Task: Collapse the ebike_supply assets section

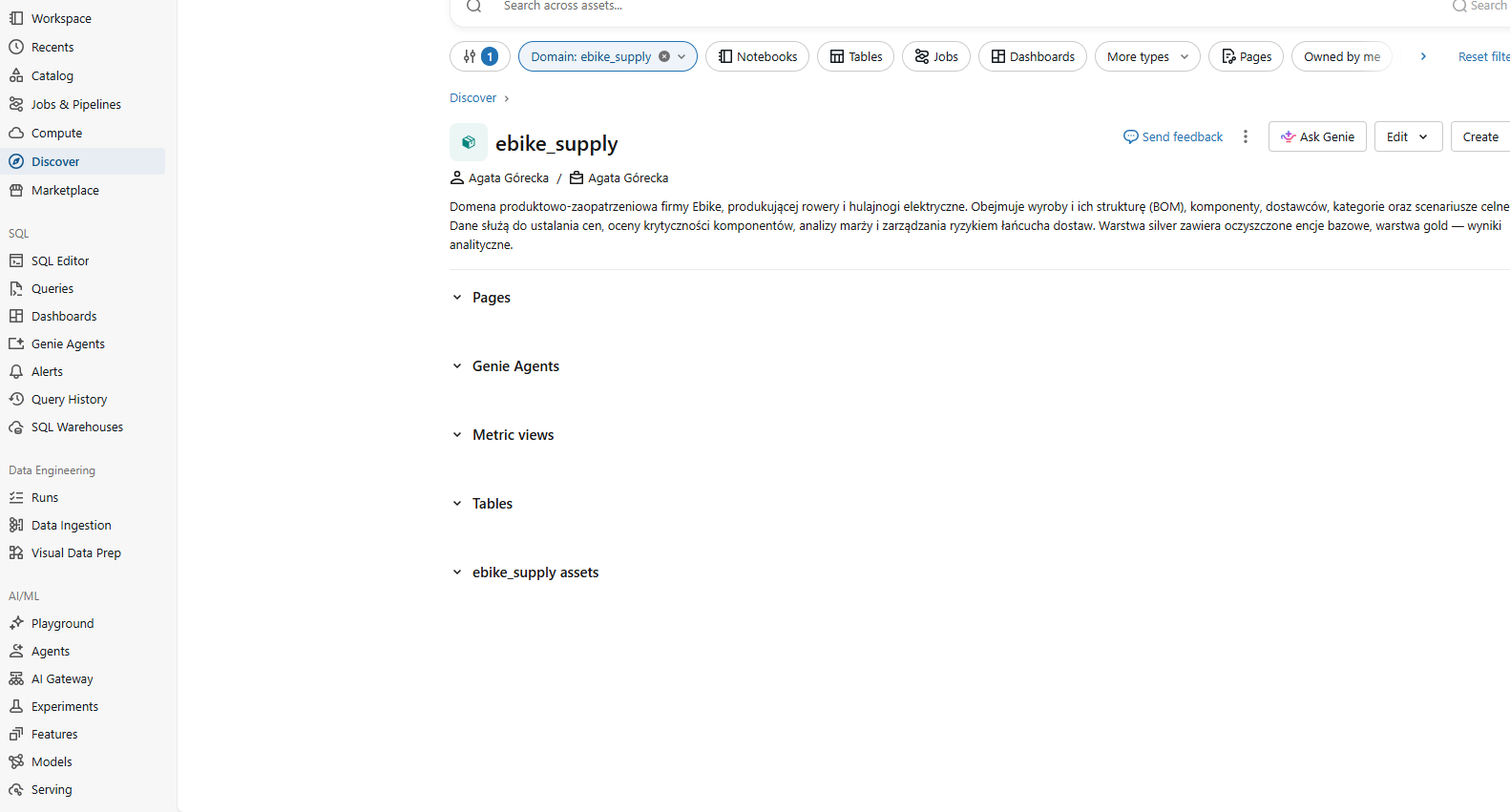Action: tap(457, 573)
